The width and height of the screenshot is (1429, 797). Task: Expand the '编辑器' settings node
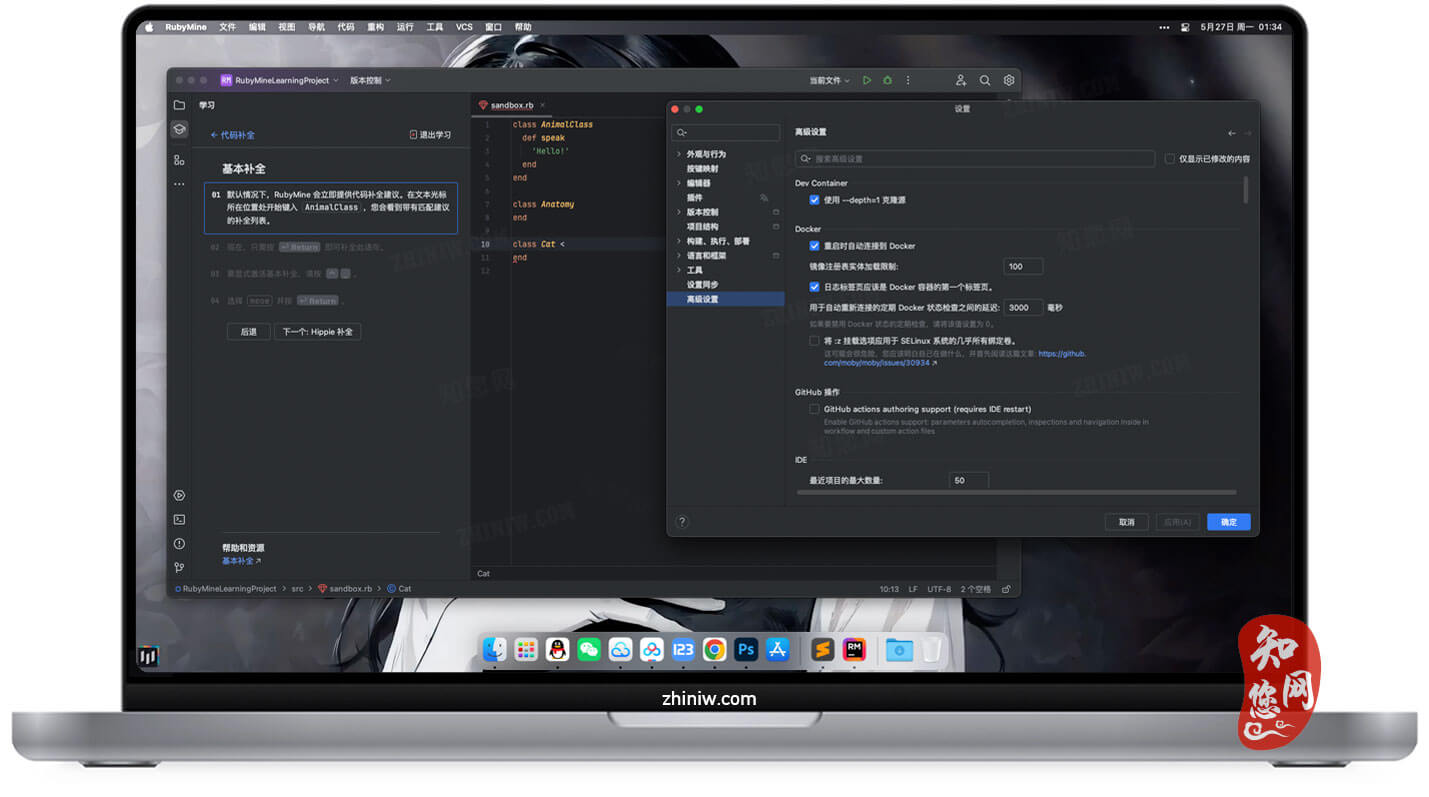(679, 183)
